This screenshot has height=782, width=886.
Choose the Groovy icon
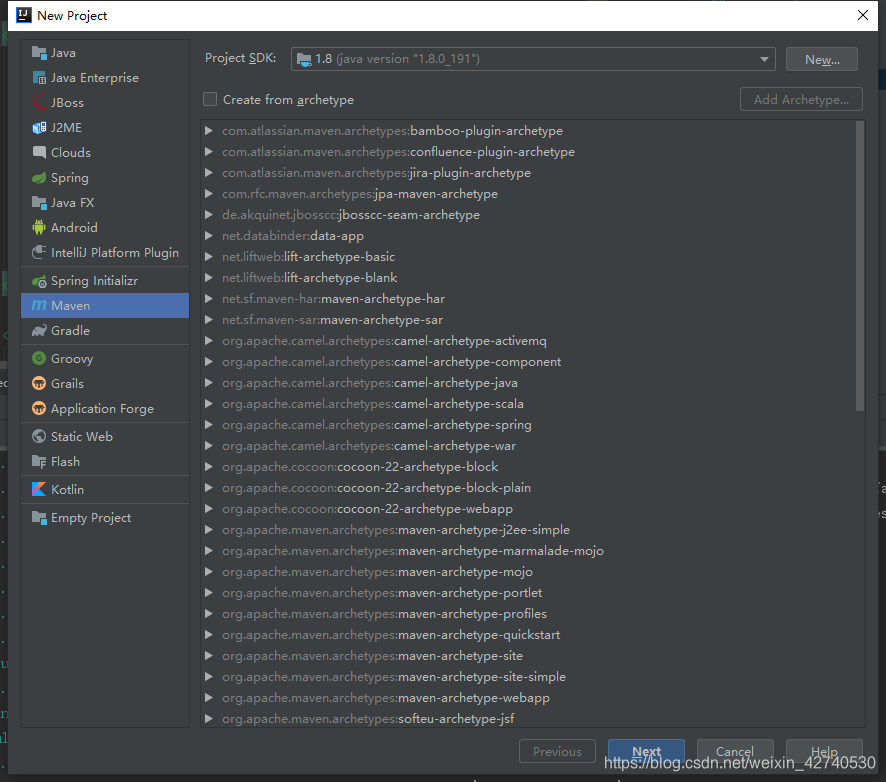point(39,358)
